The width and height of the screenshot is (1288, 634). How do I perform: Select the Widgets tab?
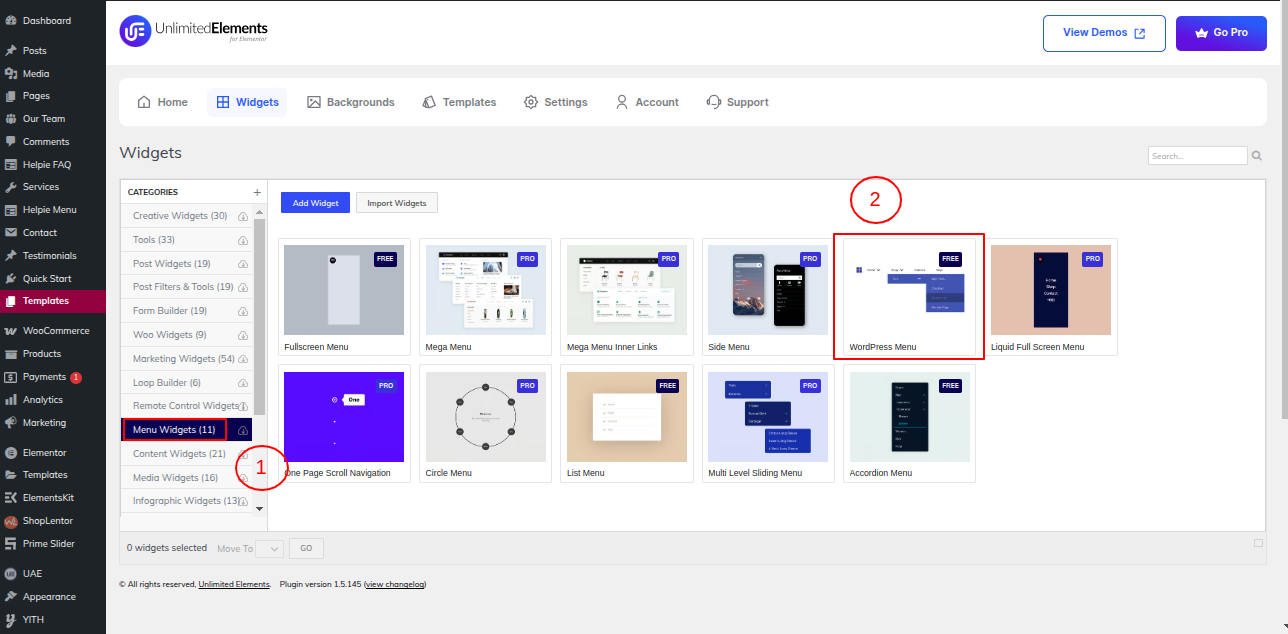coord(247,102)
